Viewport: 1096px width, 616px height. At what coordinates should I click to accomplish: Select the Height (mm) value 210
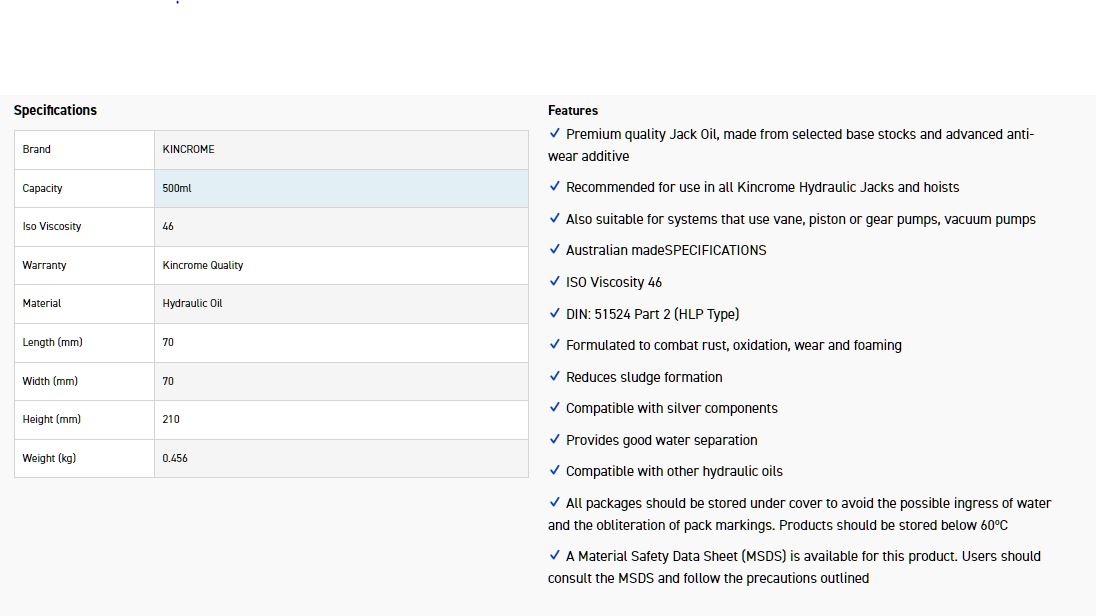point(171,419)
